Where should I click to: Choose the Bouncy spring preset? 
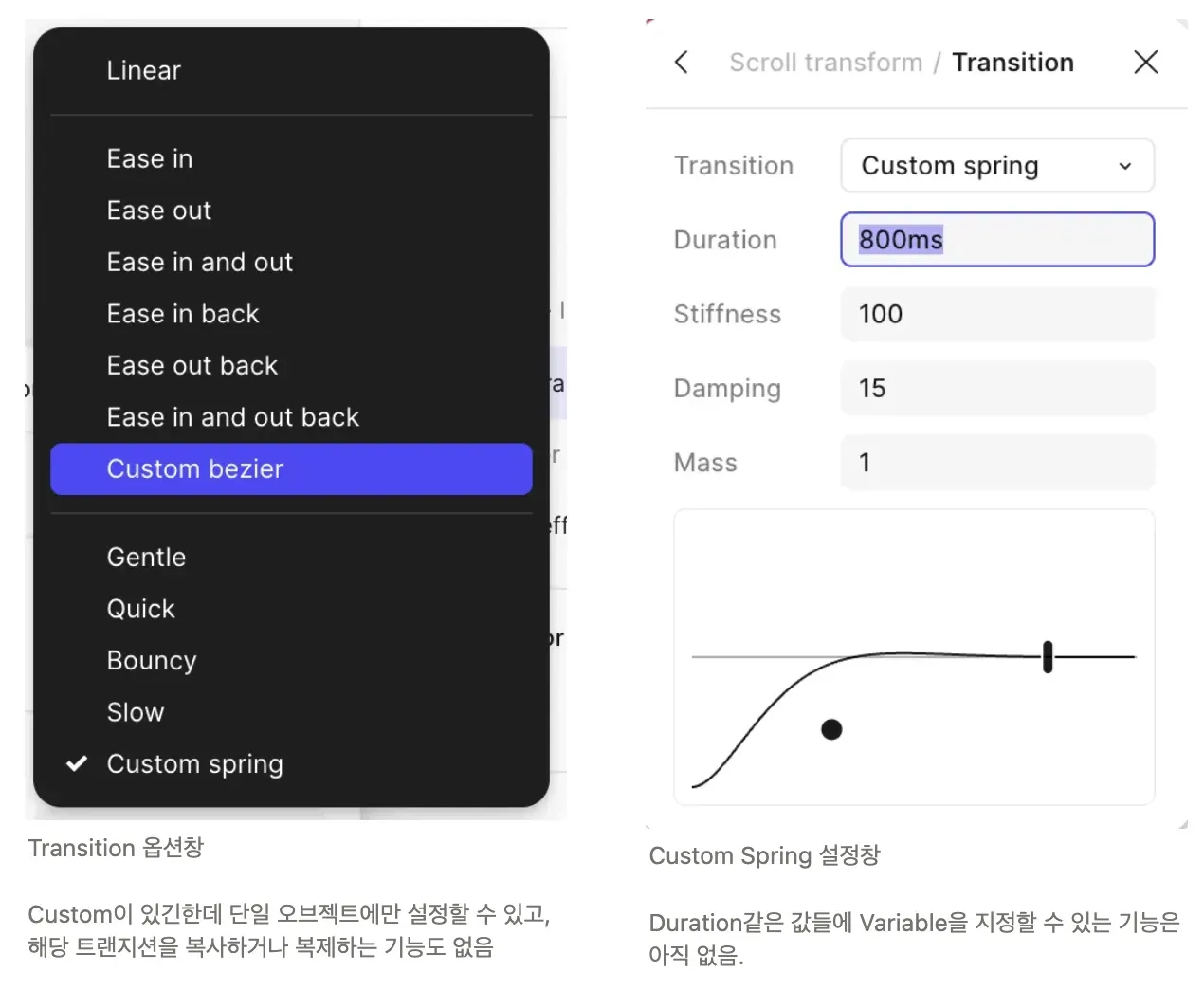[152, 660]
